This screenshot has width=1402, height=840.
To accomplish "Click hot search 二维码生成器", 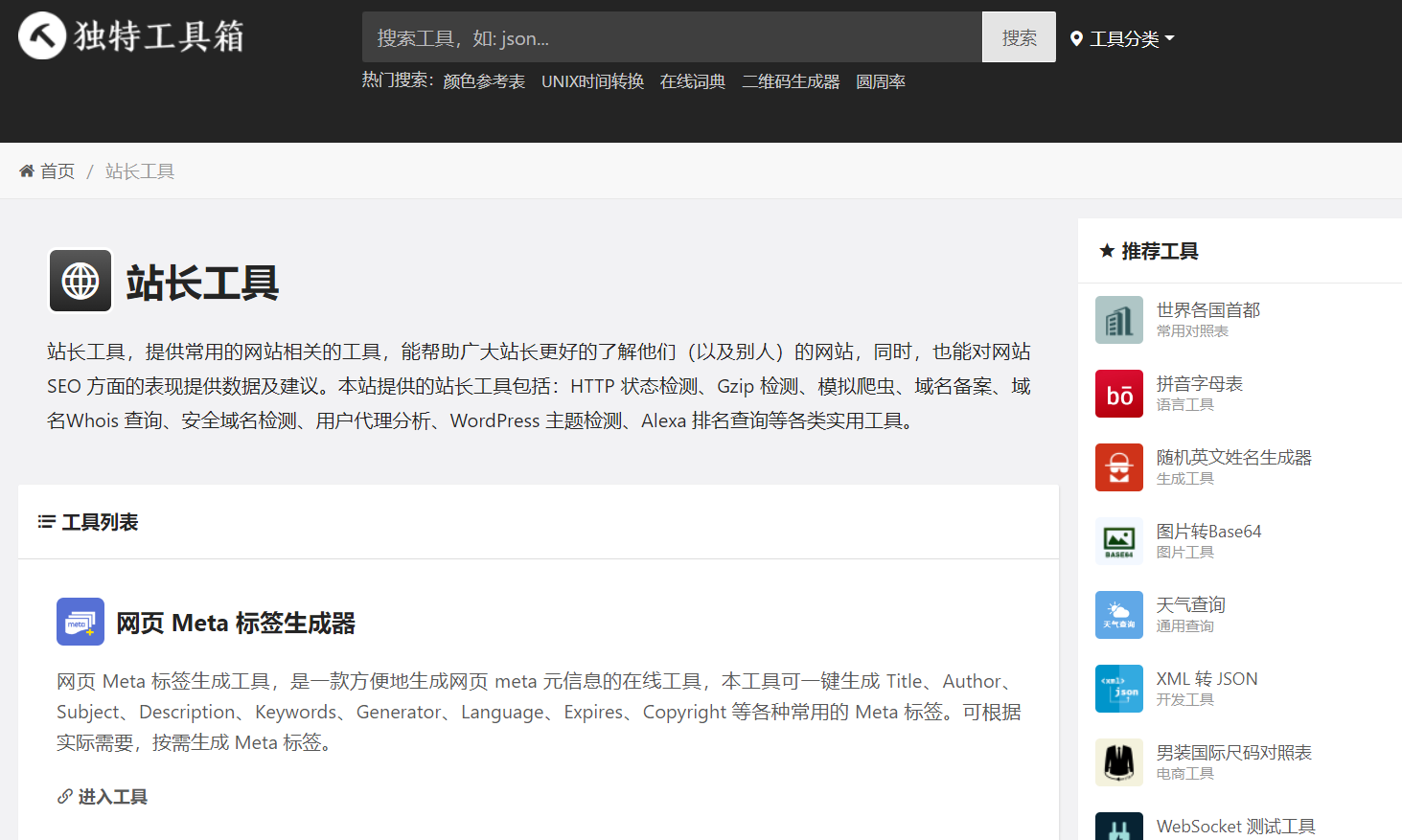I will coord(791,81).
